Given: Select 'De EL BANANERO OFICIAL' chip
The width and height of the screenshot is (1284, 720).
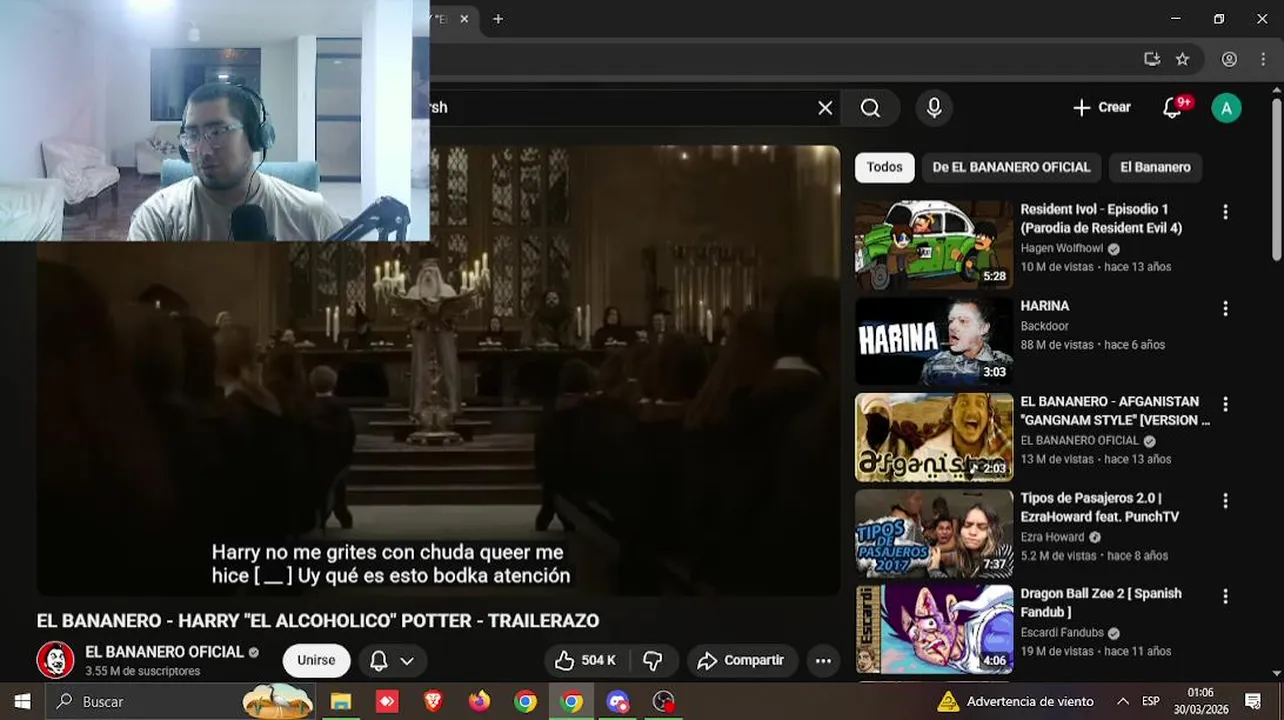Looking at the screenshot, I should (x=1011, y=167).
